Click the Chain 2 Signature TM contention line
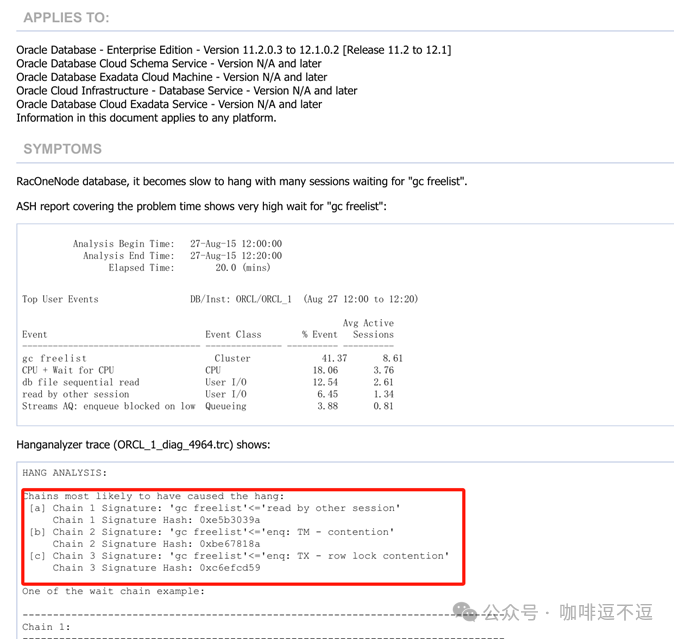Image resolution: width=674 pixels, height=639 pixels. 212,532
